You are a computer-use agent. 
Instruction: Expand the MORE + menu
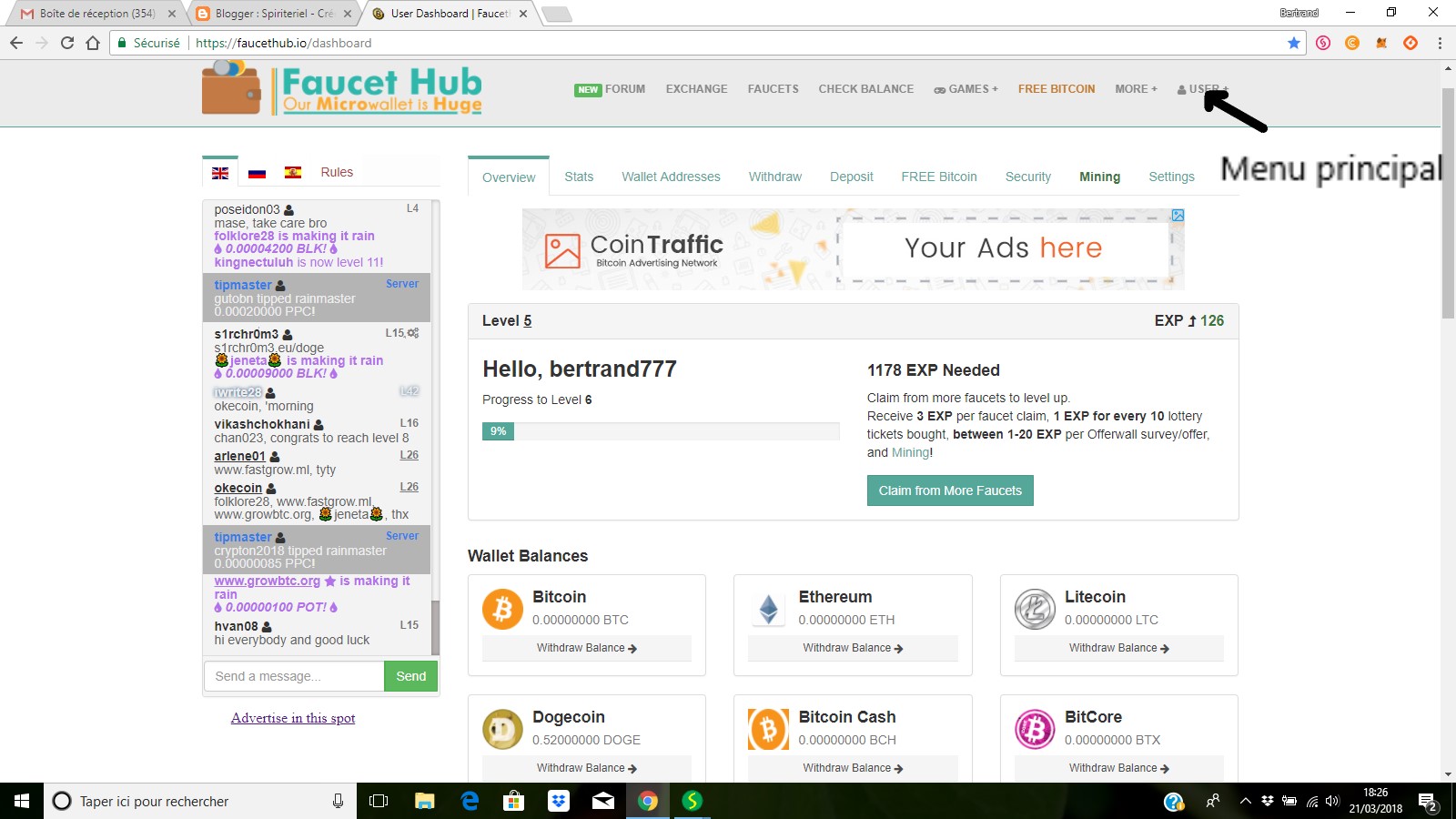pos(1136,89)
